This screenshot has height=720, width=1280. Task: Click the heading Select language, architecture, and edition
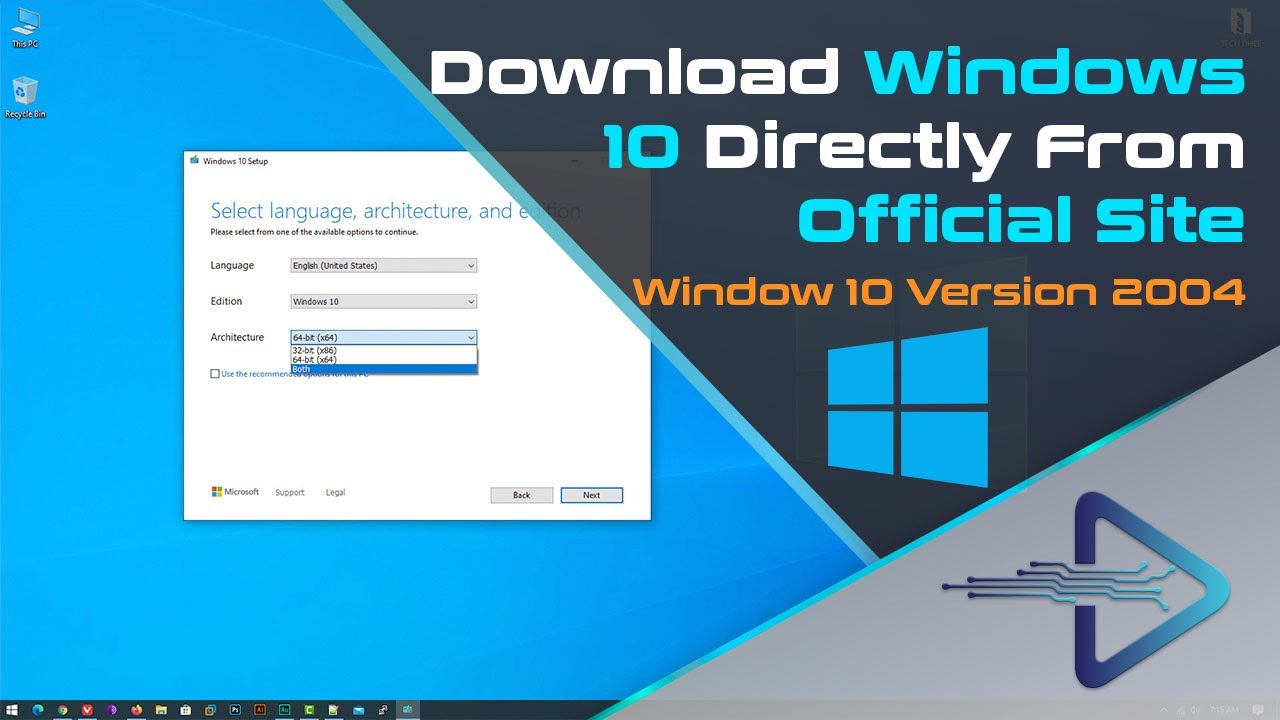[x=395, y=211]
